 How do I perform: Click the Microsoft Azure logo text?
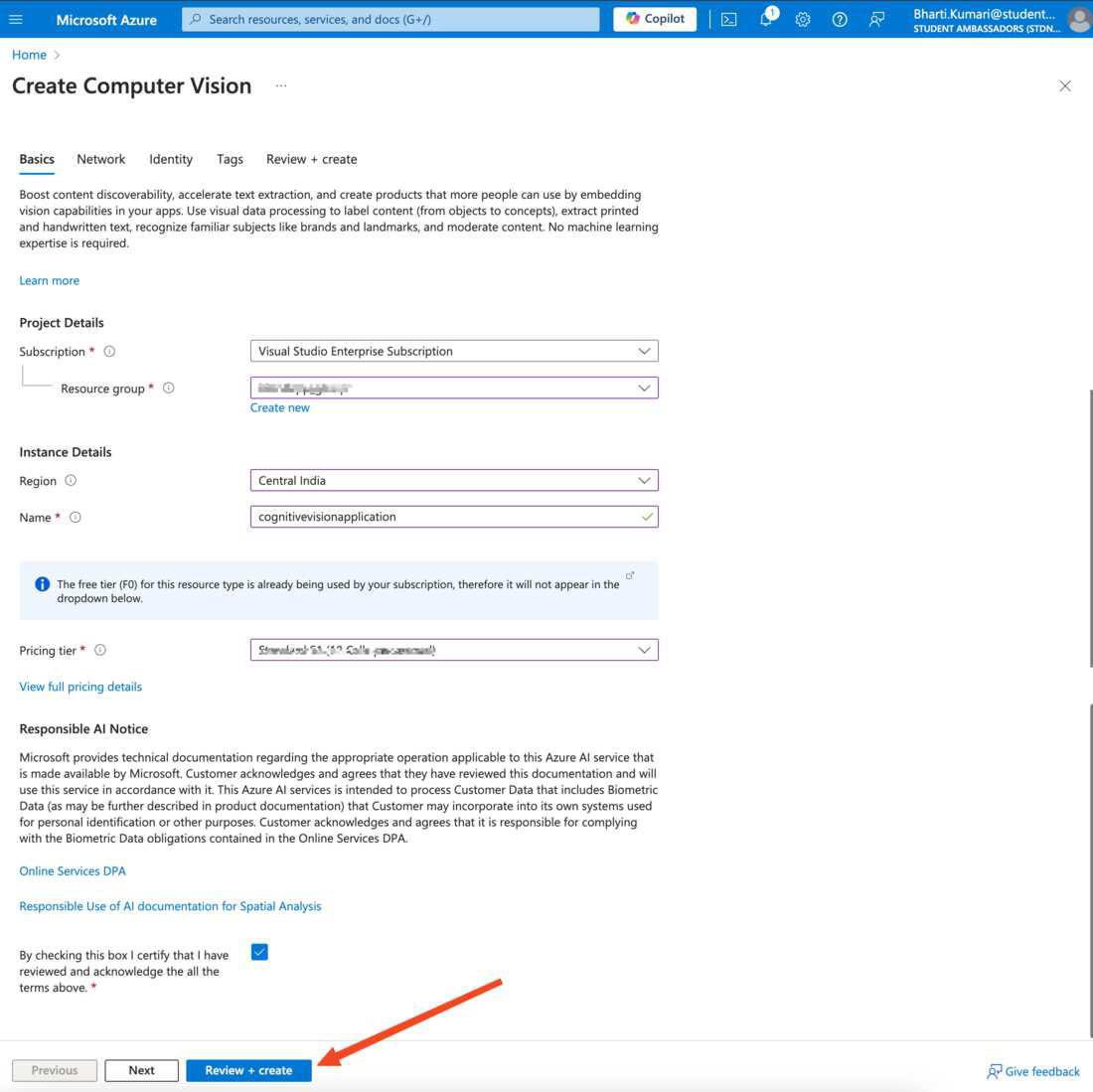coord(106,20)
